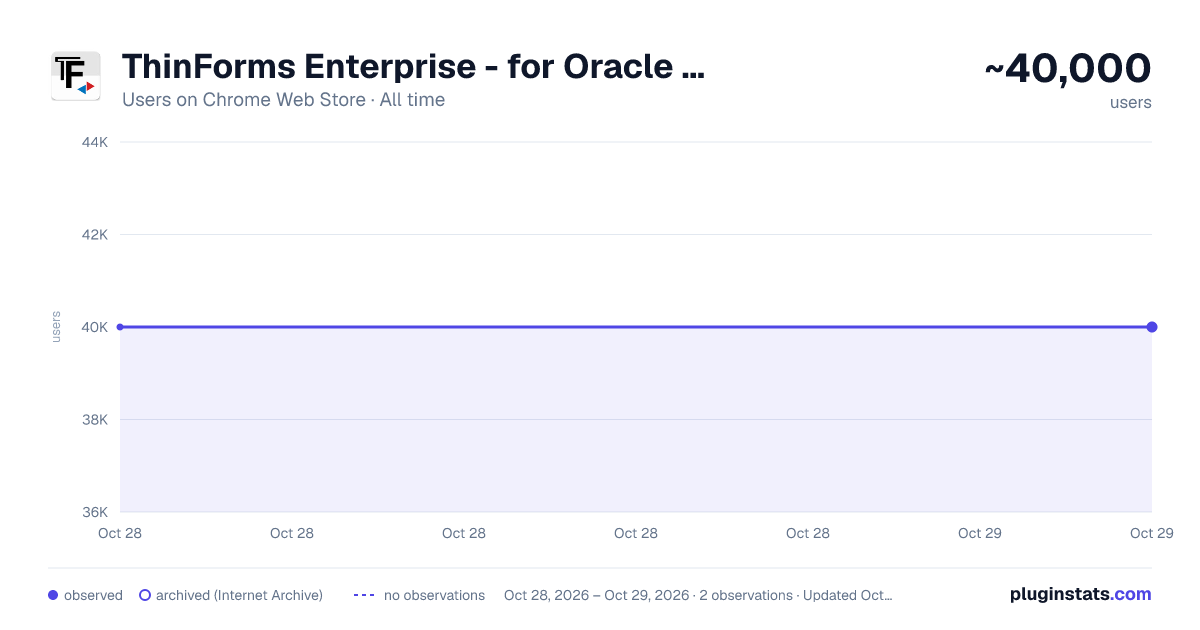Click the 'observed' legend label
Image resolution: width=1200 pixels, height=630 pixels.
tap(93, 595)
